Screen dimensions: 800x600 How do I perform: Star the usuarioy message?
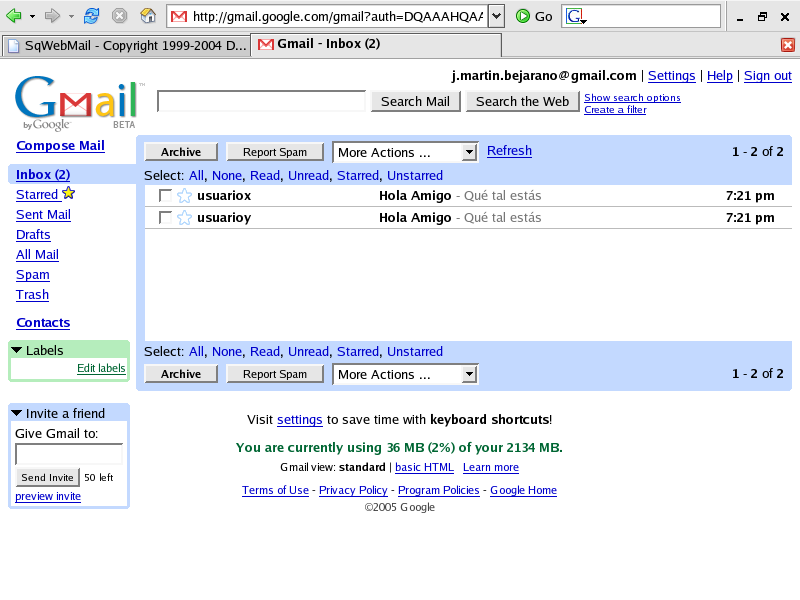[x=184, y=218]
